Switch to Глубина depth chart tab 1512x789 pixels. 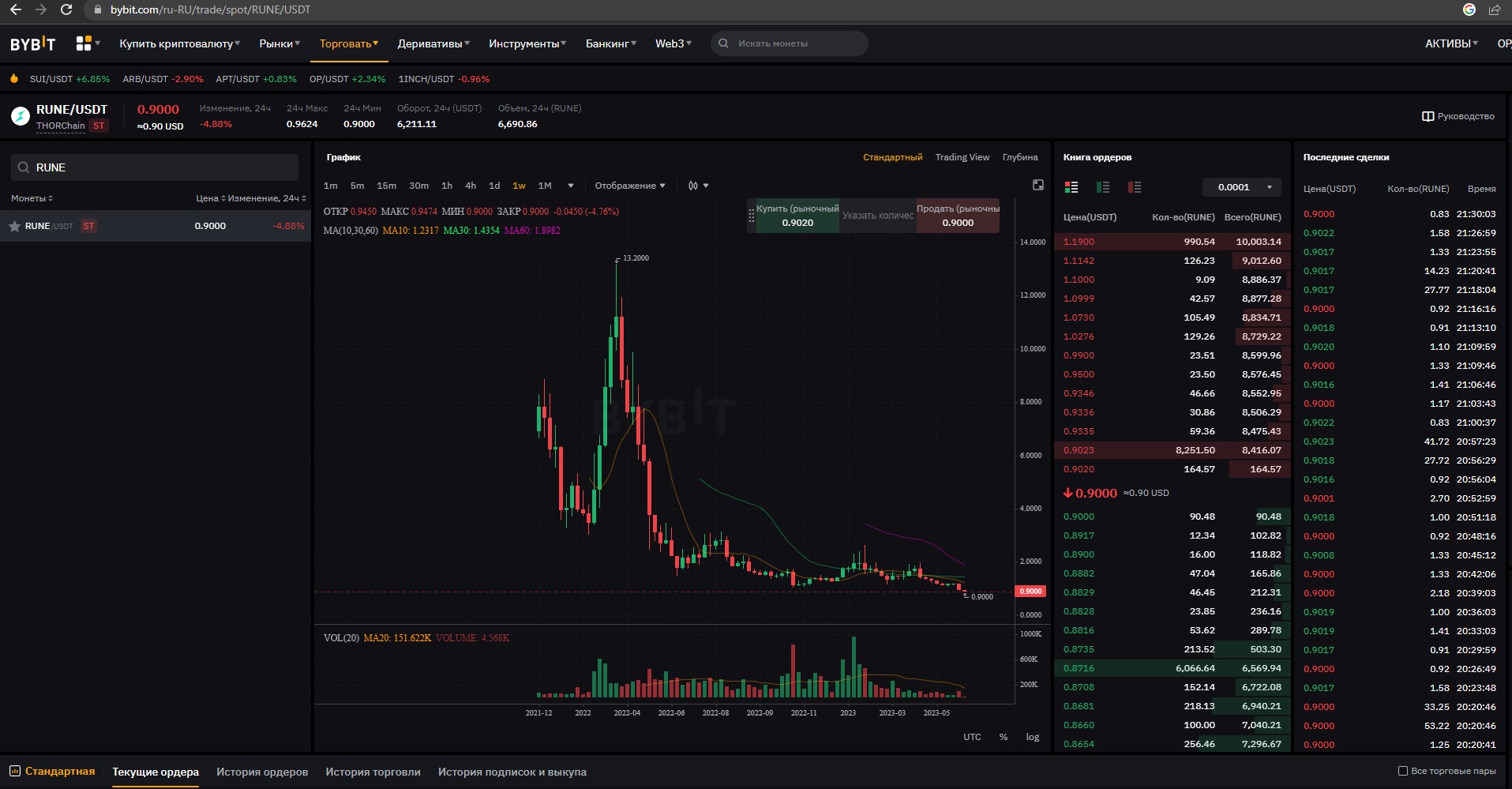coord(1020,157)
